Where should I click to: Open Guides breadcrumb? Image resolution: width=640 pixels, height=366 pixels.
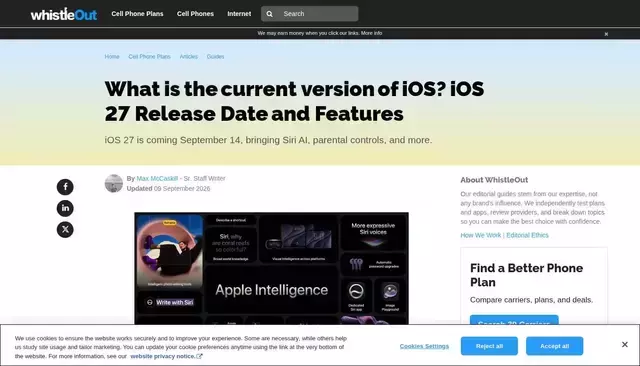(x=216, y=57)
